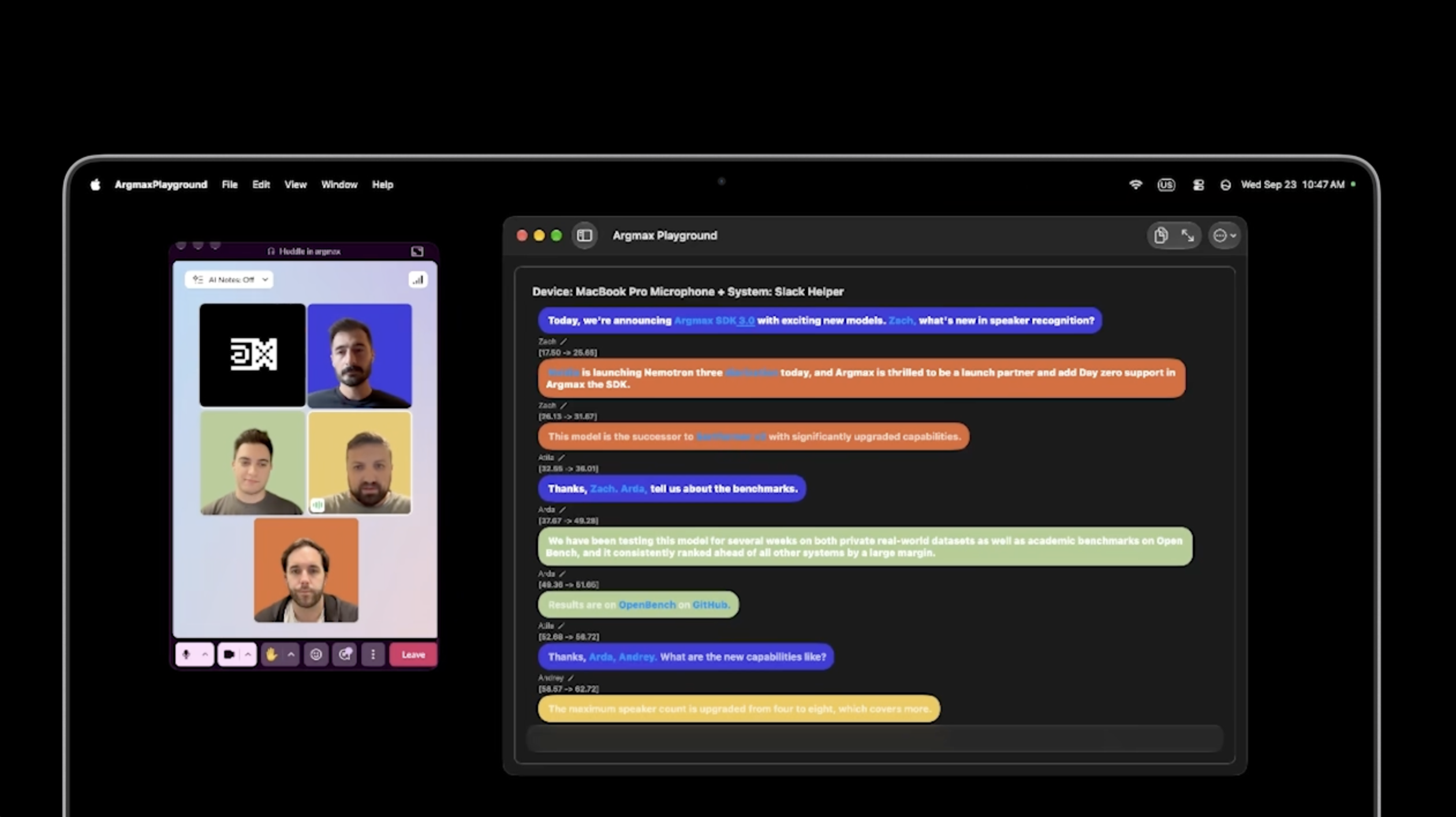Viewport: 1456px width, 817px height.
Task: Click the "[58.57 -> 62.72]" timestamp
Action: [569, 689]
